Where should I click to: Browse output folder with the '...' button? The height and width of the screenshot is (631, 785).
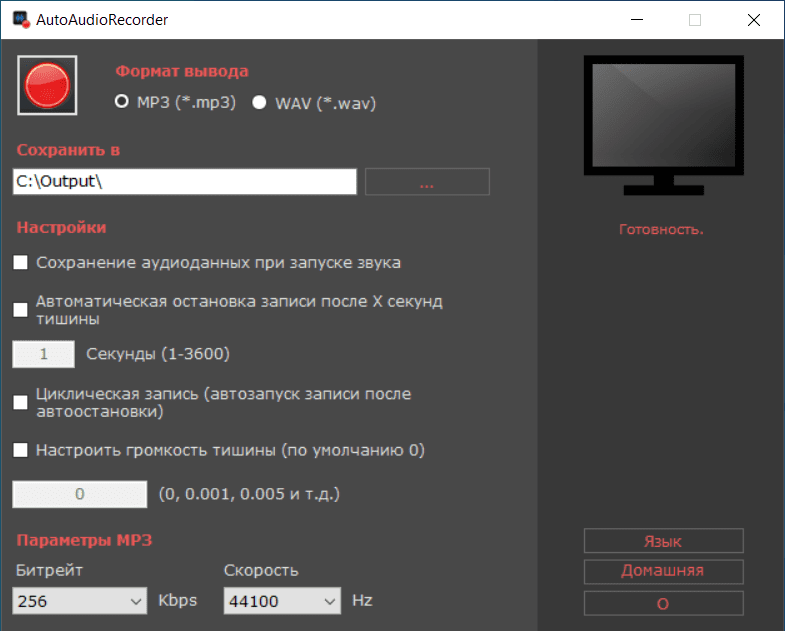click(427, 181)
